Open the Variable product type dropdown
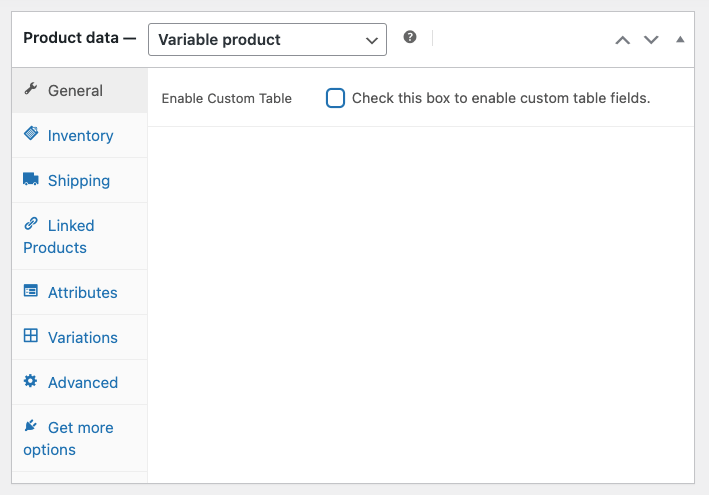 (x=267, y=40)
